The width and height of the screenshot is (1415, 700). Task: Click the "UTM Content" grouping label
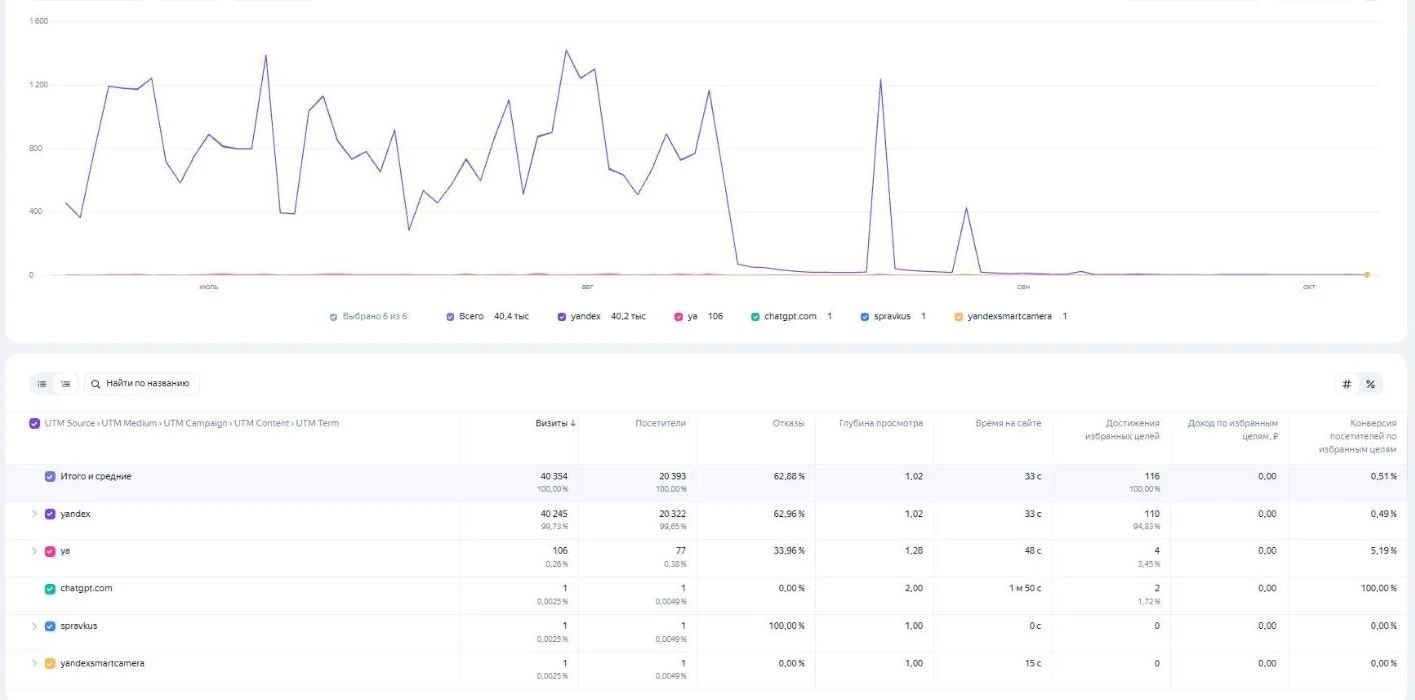click(262, 423)
